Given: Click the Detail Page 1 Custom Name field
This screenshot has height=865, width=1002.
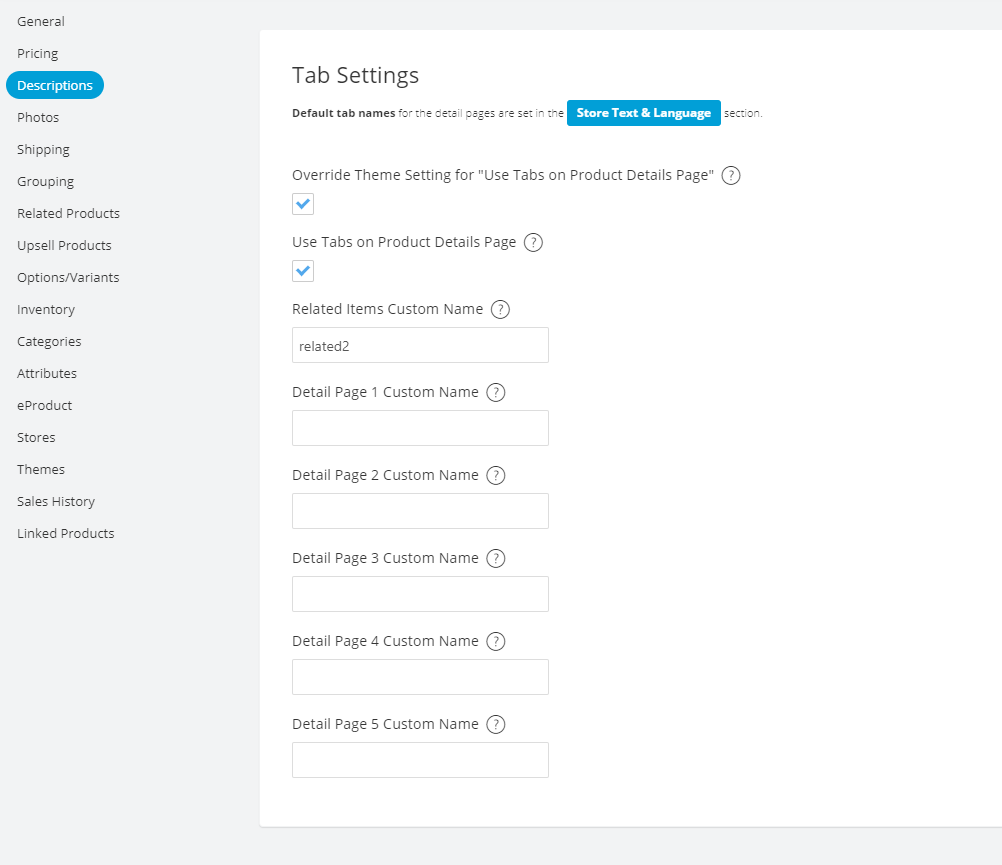Looking at the screenshot, I should pos(420,428).
